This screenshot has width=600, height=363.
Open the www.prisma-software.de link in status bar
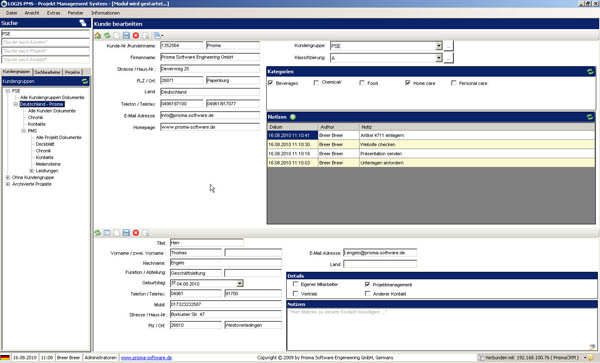[x=146, y=358]
